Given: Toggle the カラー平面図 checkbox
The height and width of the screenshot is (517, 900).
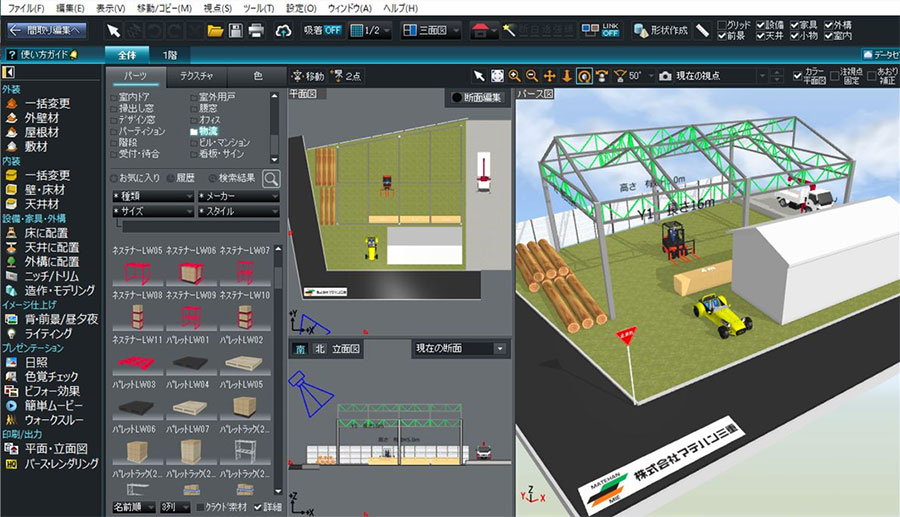Looking at the screenshot, I should 797,73.
